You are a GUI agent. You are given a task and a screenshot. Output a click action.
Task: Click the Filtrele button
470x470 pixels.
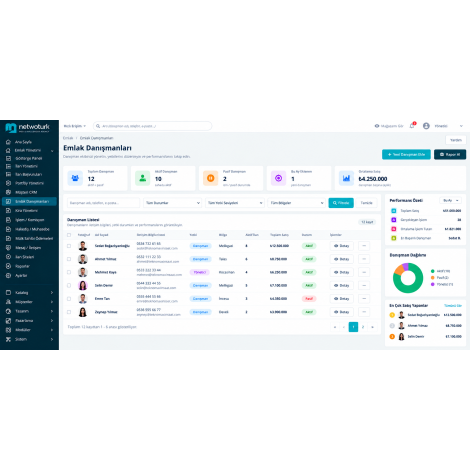(341, 203)
